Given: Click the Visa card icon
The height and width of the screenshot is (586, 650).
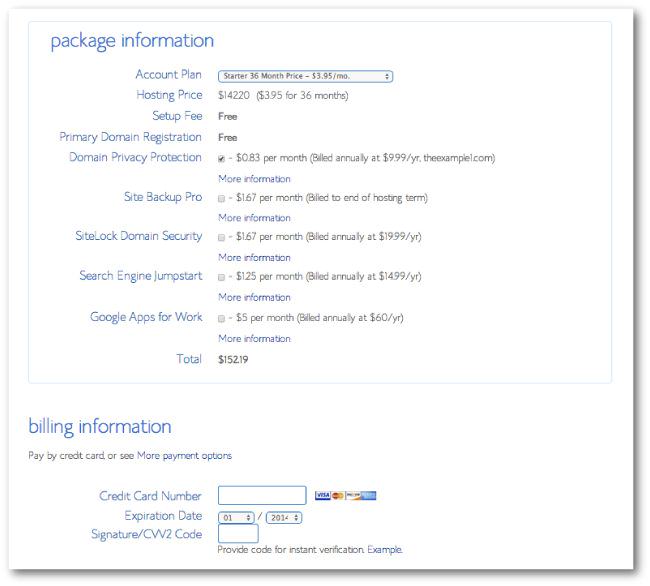Looking at the screenshot, I should click(323, 495).
